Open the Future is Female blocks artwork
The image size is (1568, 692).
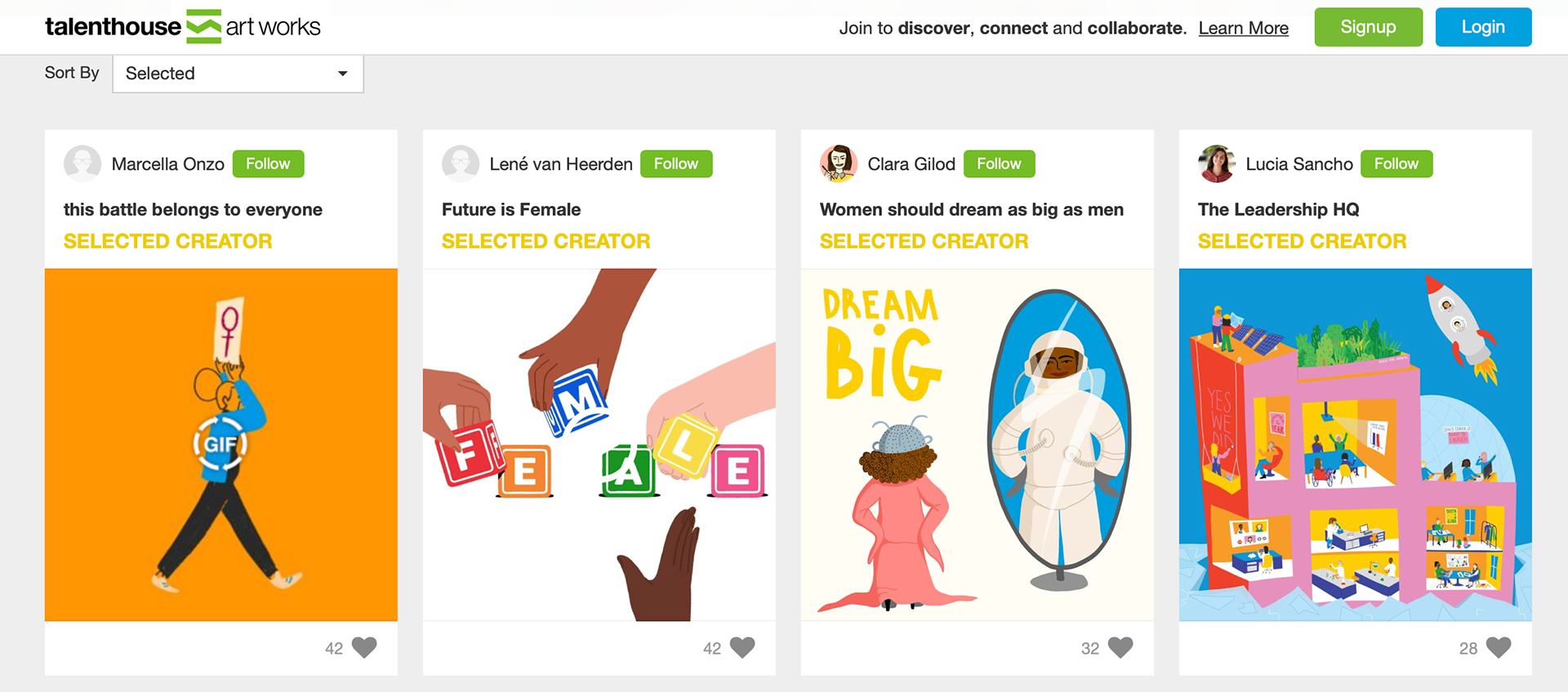click(599, 444)
